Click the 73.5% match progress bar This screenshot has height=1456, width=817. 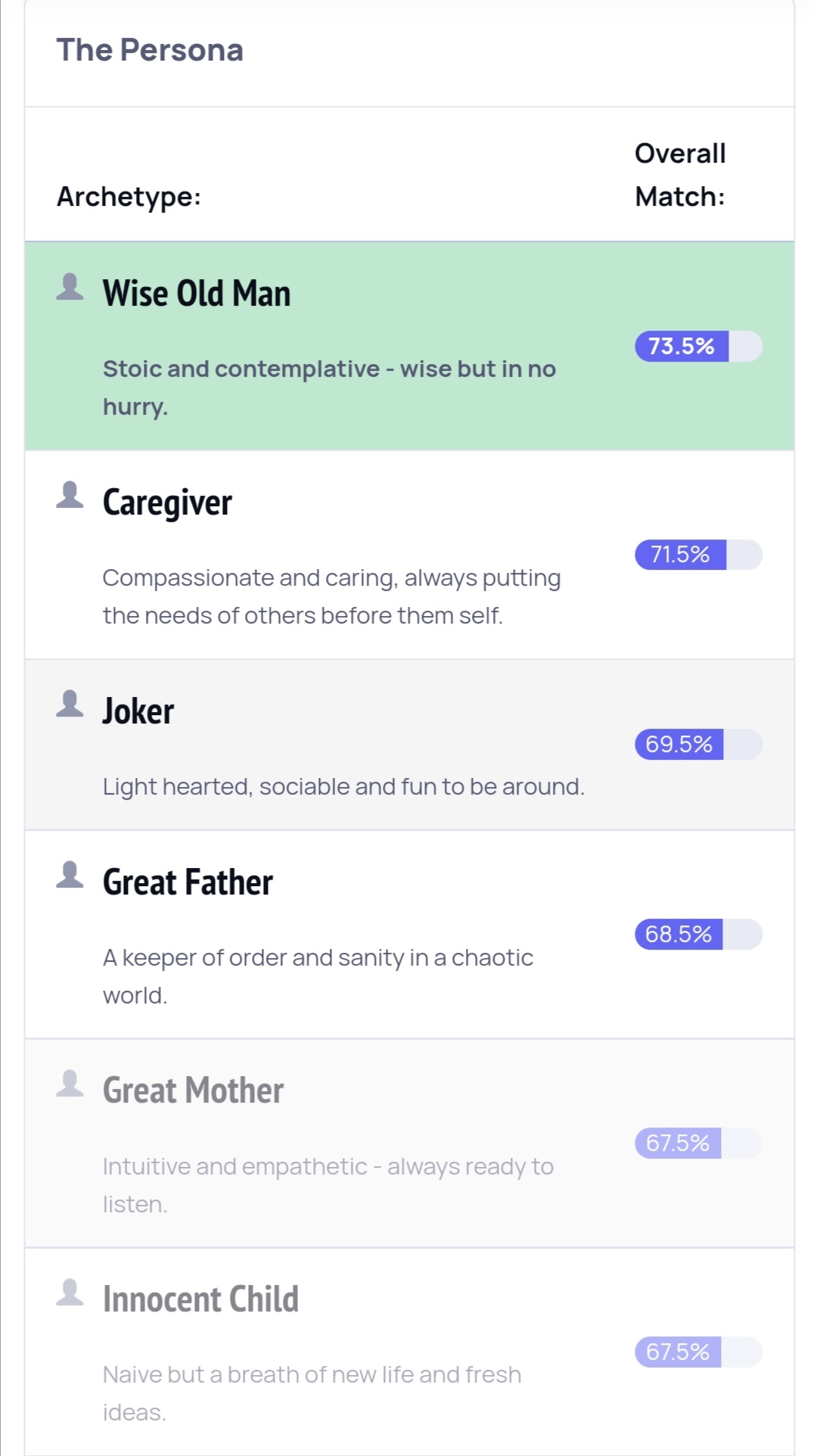coord(698,347)
